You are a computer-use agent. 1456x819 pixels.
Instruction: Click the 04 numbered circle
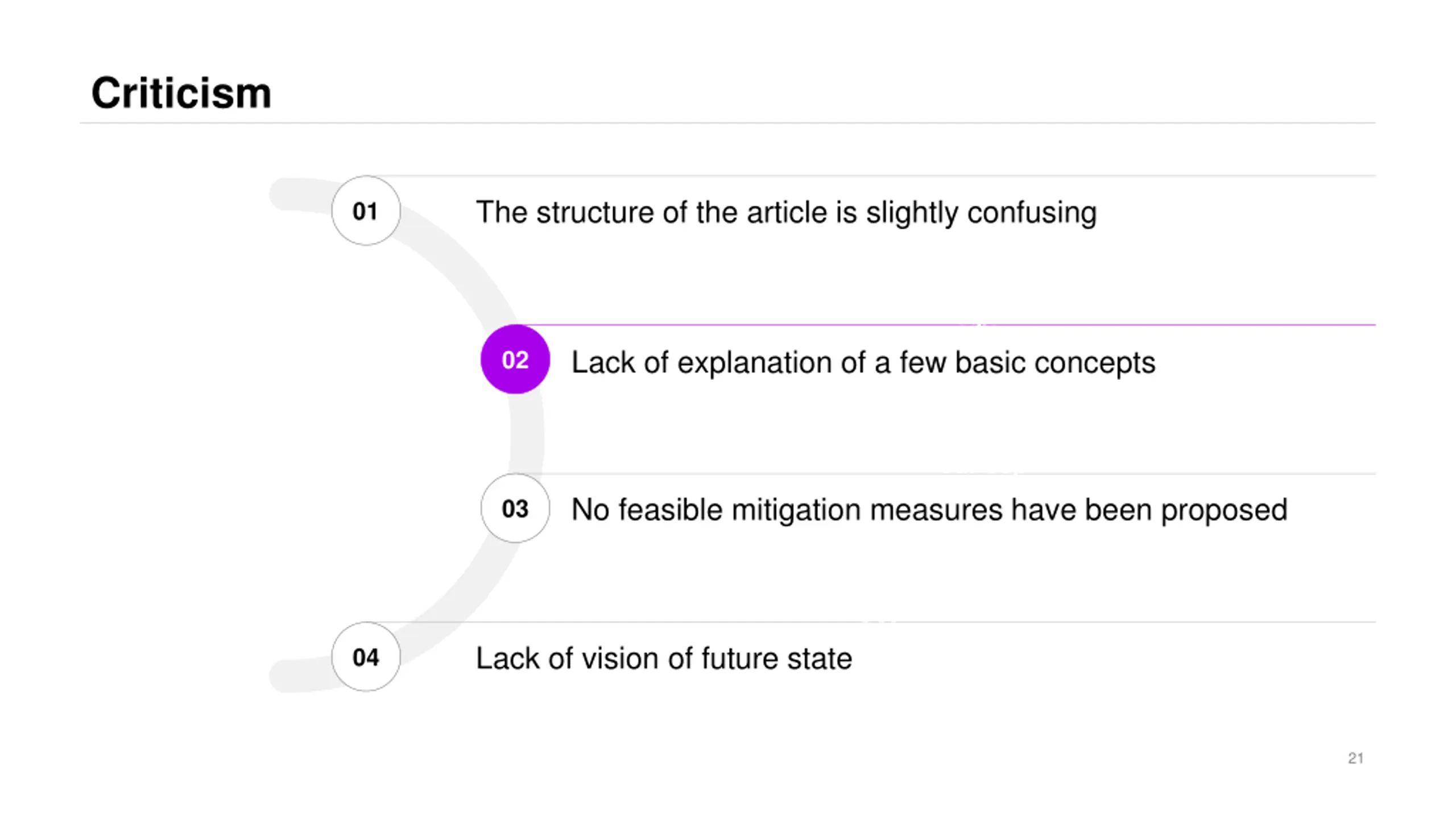pyautogui.click(x=366, y=657)
